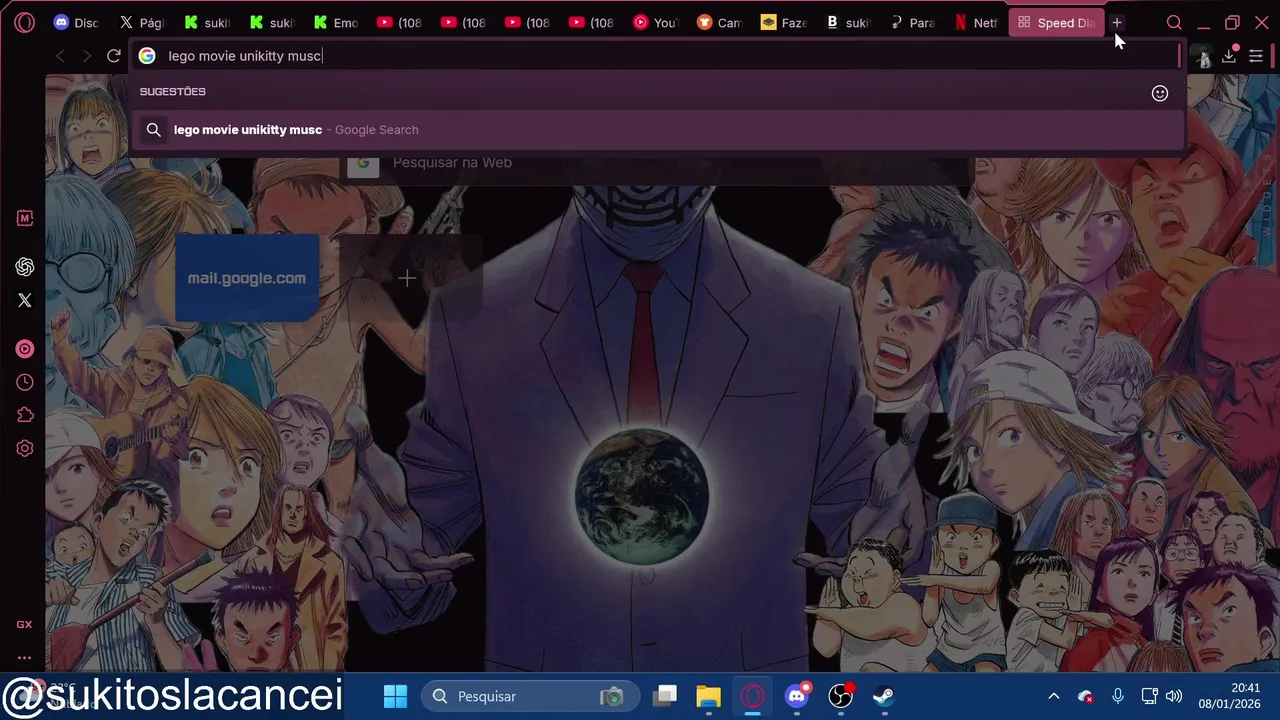Viewport: 1280px width, 720px height.
Task: Open the profile avatar toolbar icon
Action: coord(1204,57)
